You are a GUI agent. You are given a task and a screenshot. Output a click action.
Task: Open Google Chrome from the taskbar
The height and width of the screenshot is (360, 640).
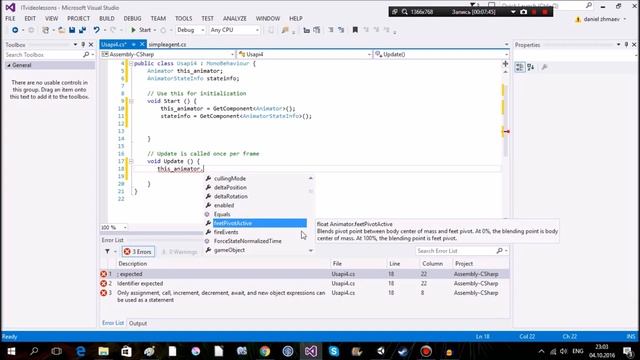[x=265, y=351]
